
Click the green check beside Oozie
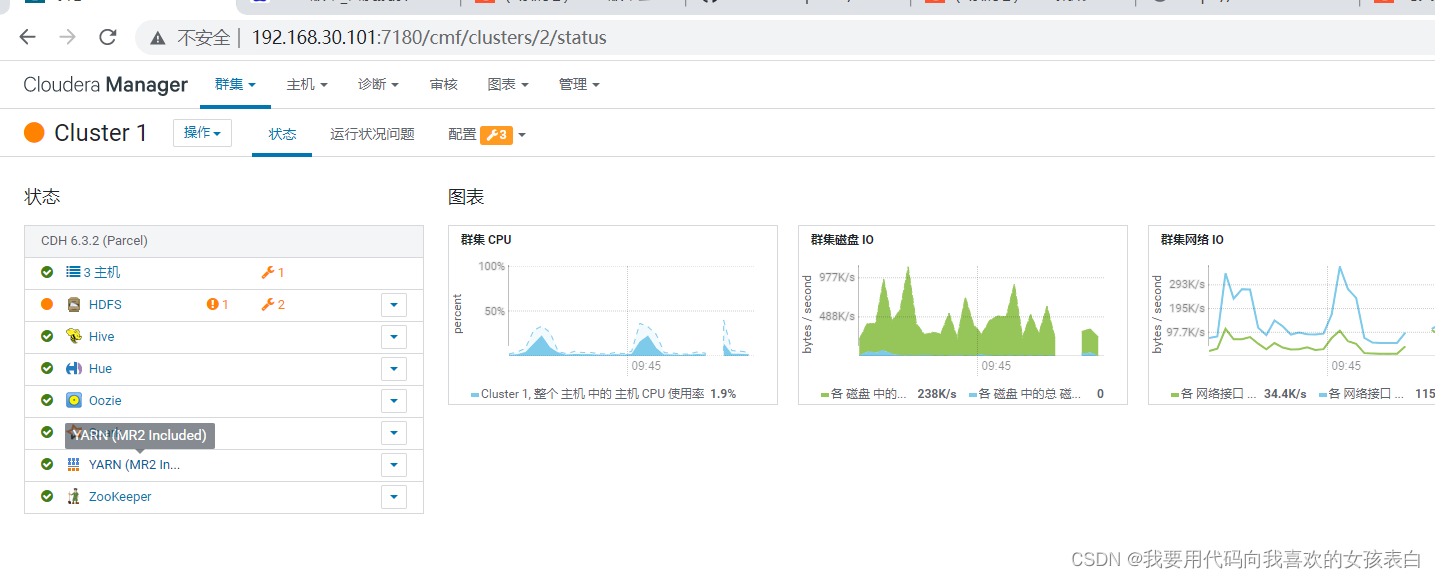47,400
